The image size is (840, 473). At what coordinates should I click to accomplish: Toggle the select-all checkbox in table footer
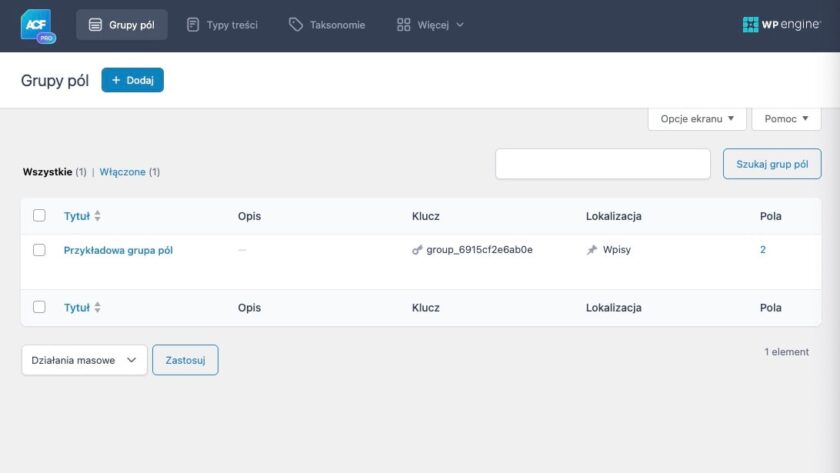pyautogui.click(x=39, y=307)
